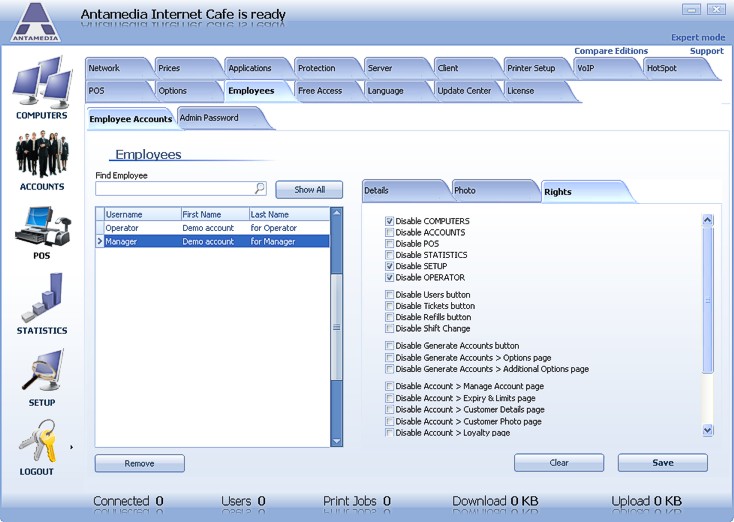This screenshot has height=522, width=734.
Task: Check Disable Tickets button option
Action: [389, 306]
